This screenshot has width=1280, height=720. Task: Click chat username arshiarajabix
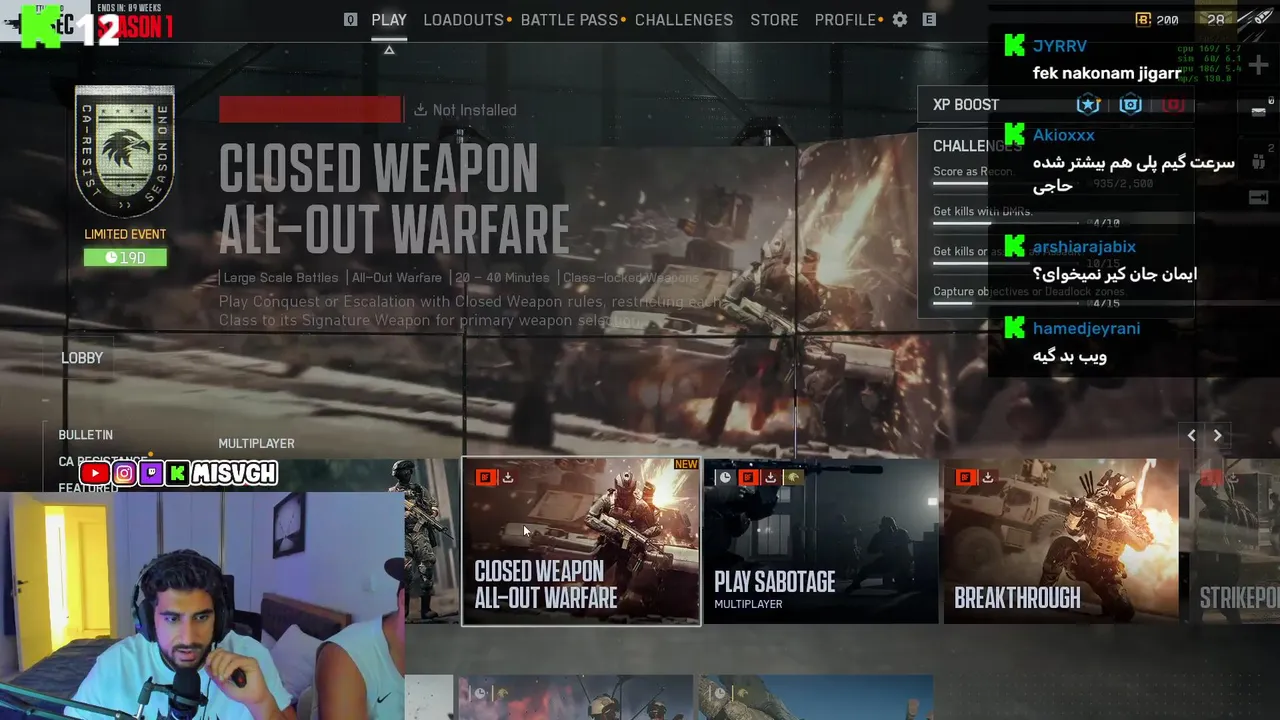(x=1084, y=246)
